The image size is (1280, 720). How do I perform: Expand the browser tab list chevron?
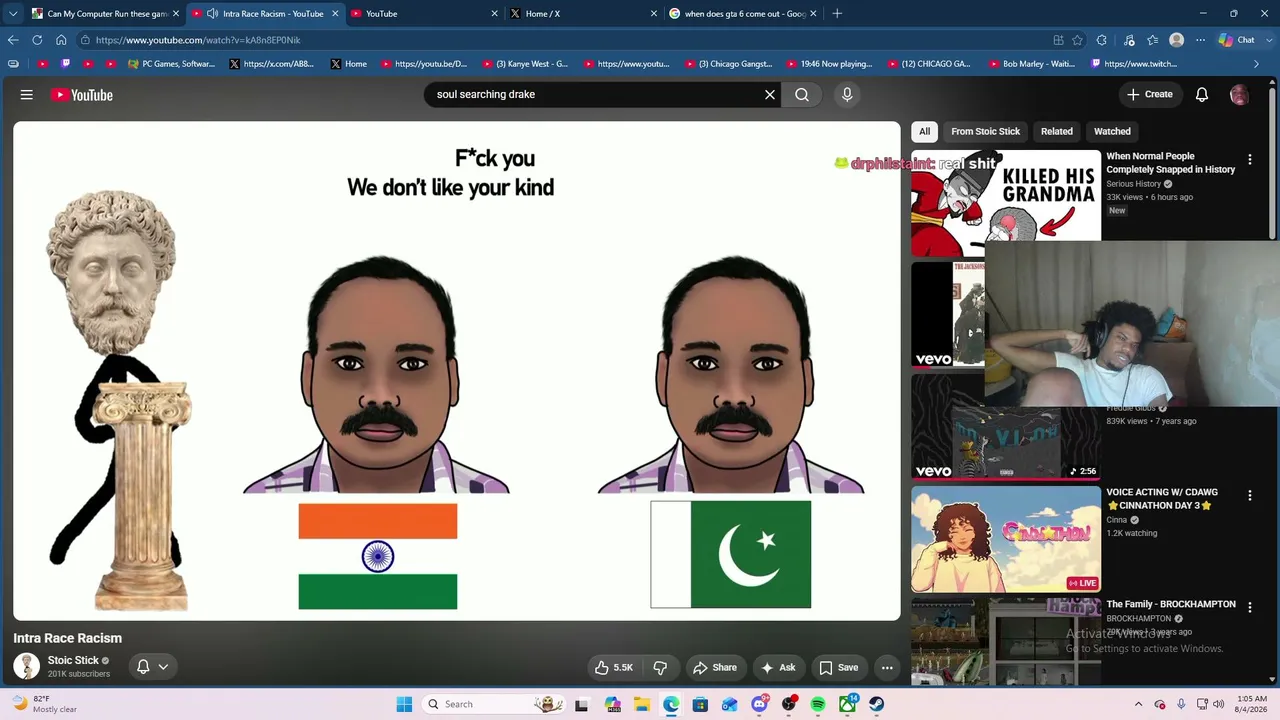[x=13, y=13]
